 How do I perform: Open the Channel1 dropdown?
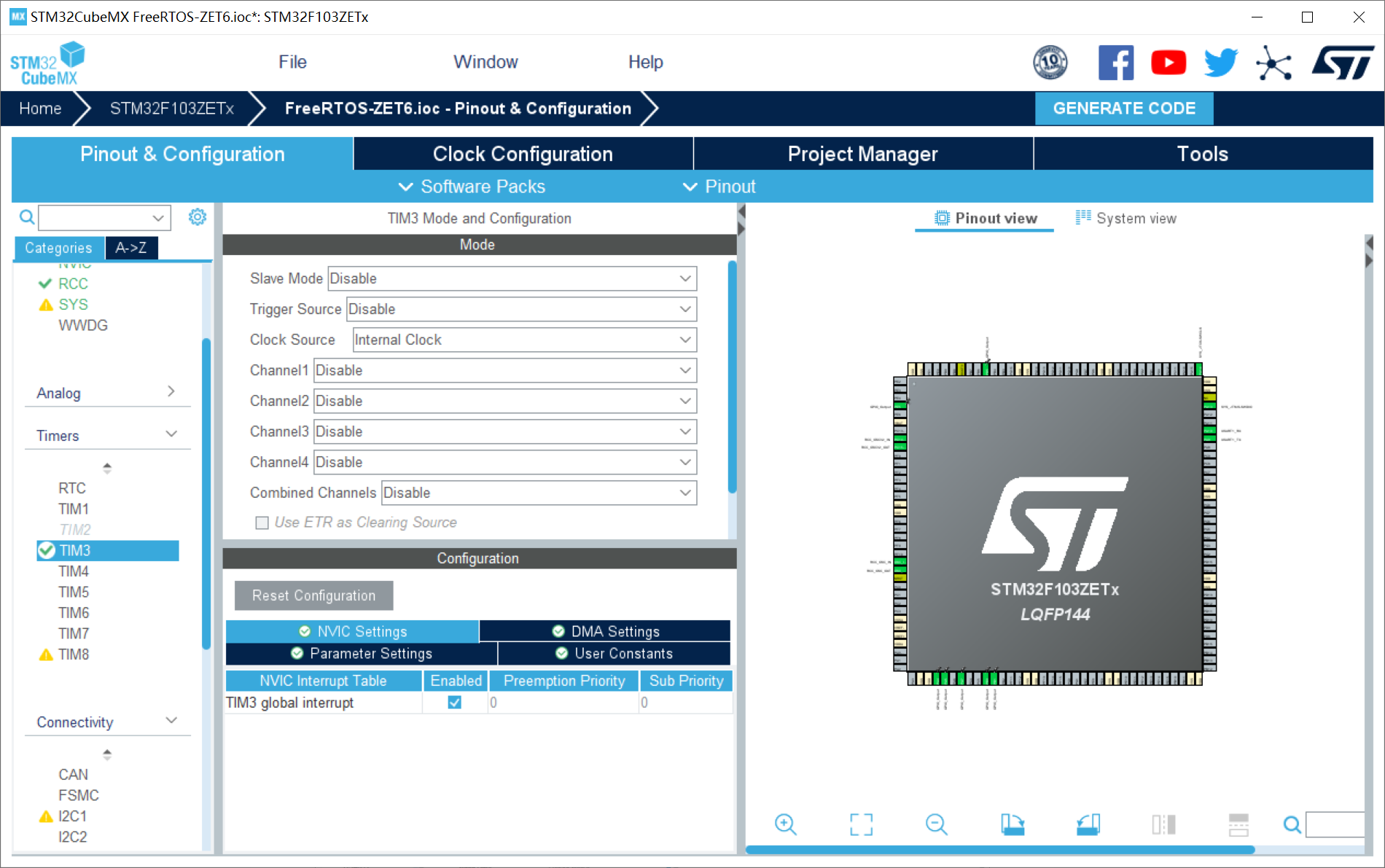coord(505,370)
